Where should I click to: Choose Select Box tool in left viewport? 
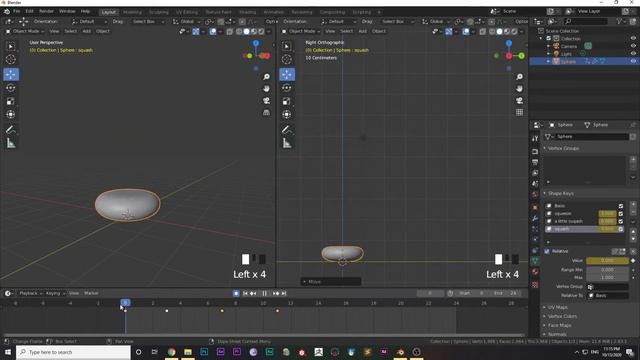(11, 46)
